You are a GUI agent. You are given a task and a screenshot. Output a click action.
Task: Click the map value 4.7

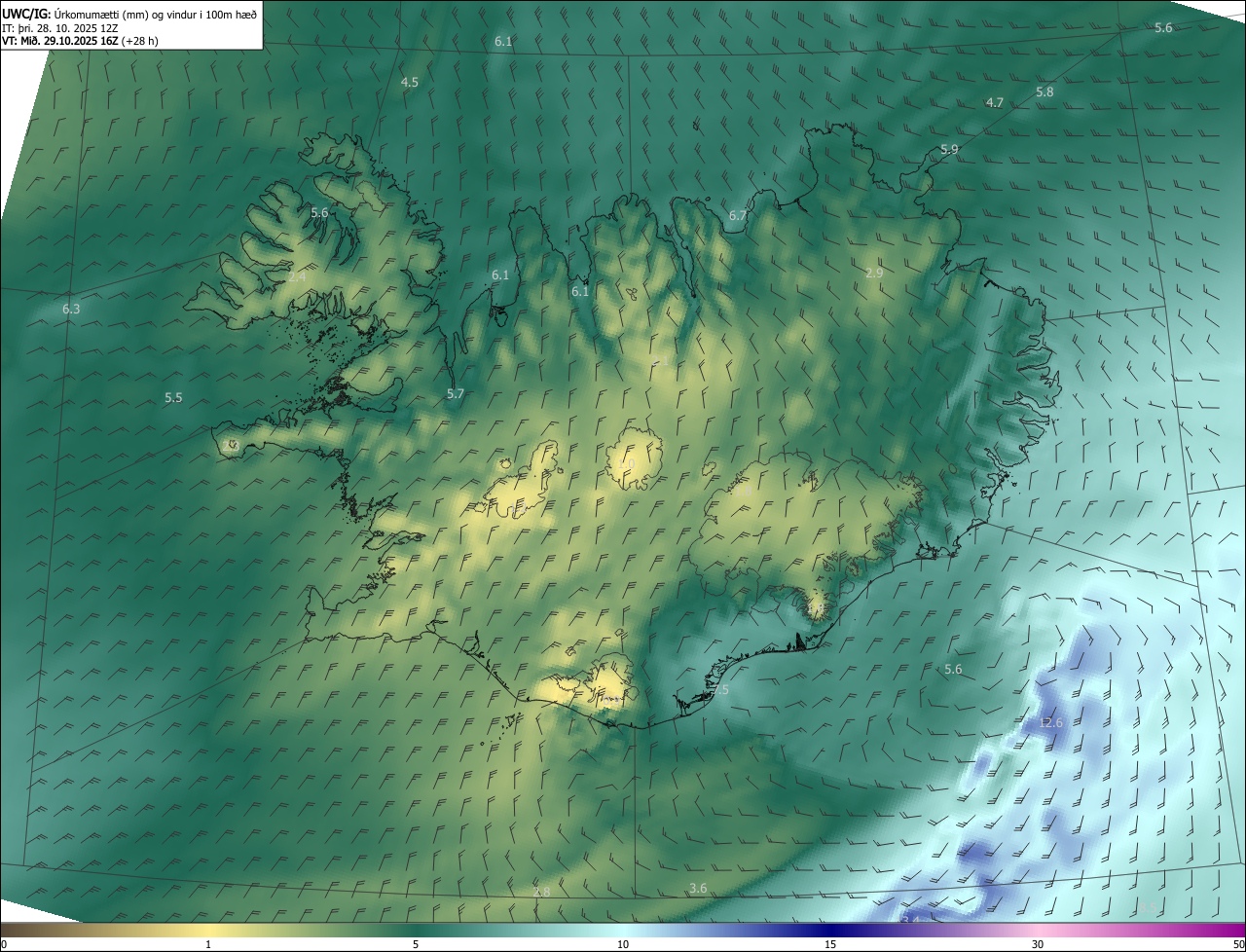[x=995, y=102]
